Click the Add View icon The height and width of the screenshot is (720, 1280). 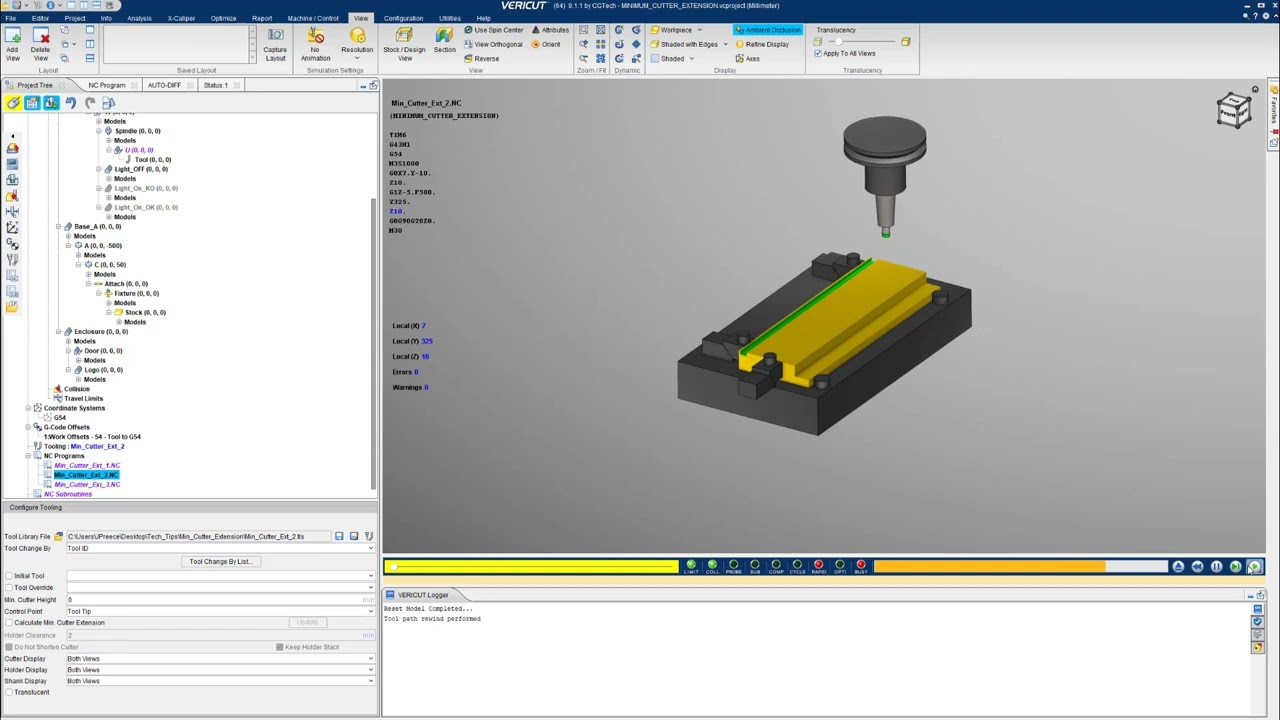(12, 43)
